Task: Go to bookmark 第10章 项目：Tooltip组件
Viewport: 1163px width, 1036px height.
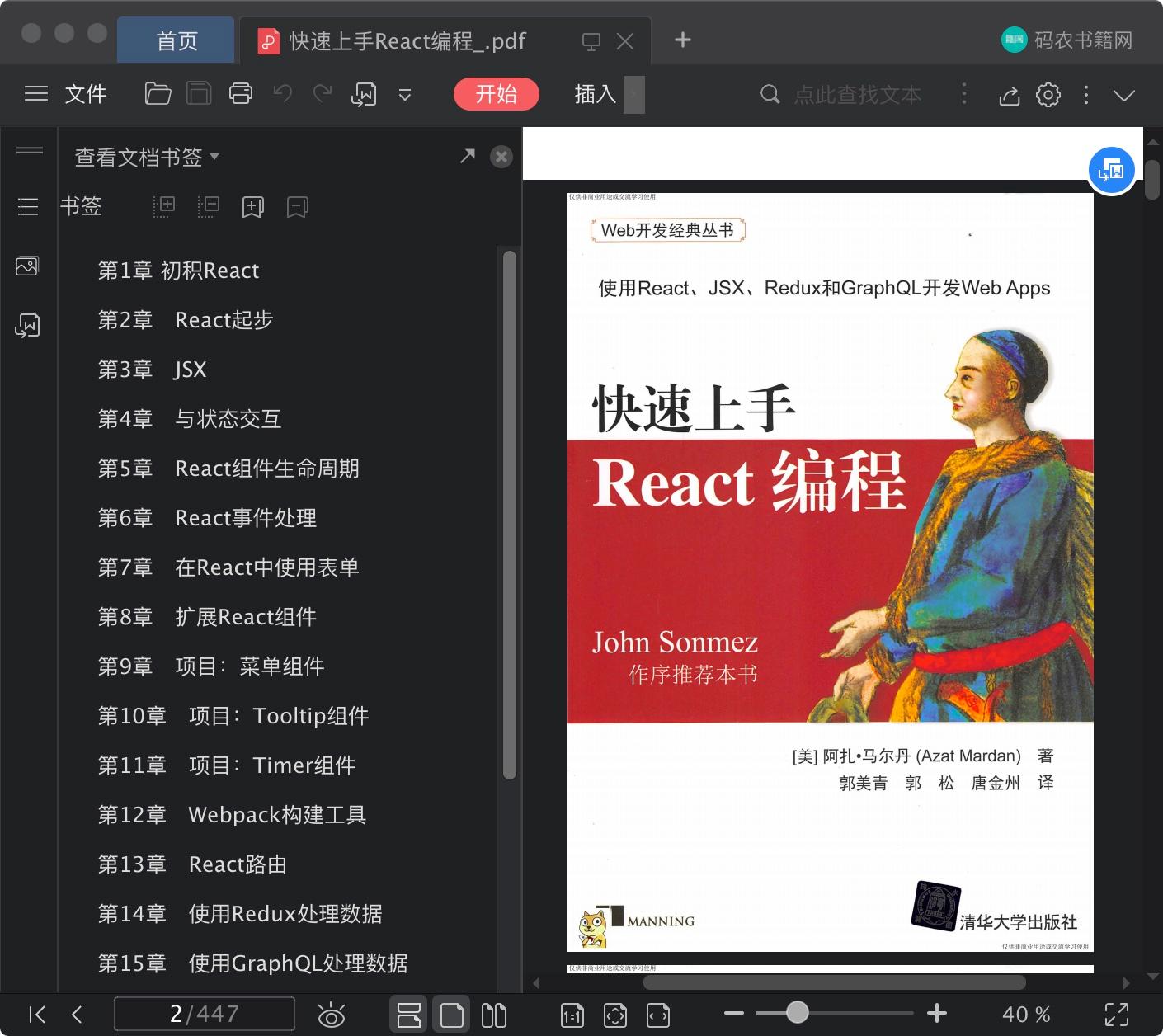Action: [x=233, y=716]
